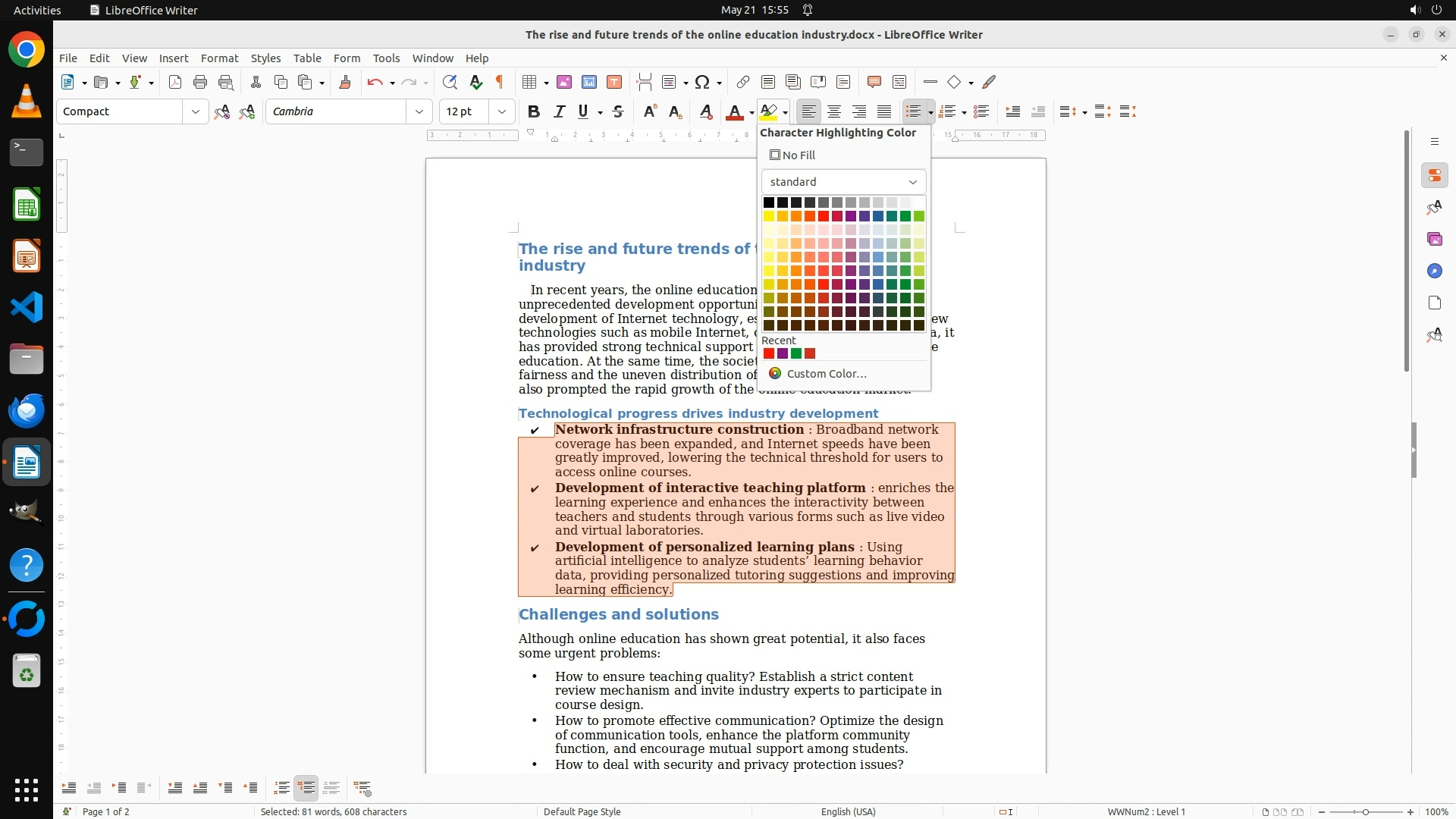Click the Strikethrough formatting icon
The image size is (1456, 819).
pos(618,111)
